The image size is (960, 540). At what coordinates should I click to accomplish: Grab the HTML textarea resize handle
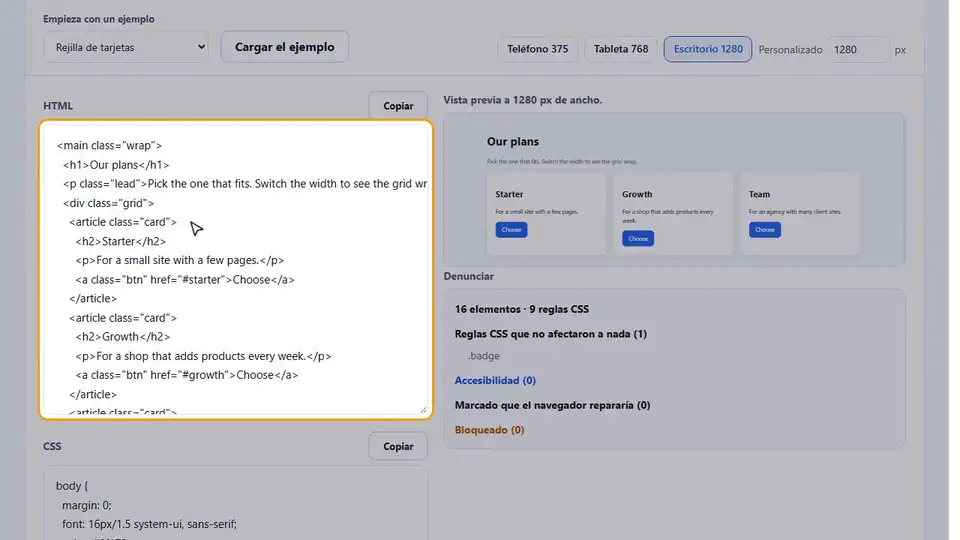tap(423, 410)
